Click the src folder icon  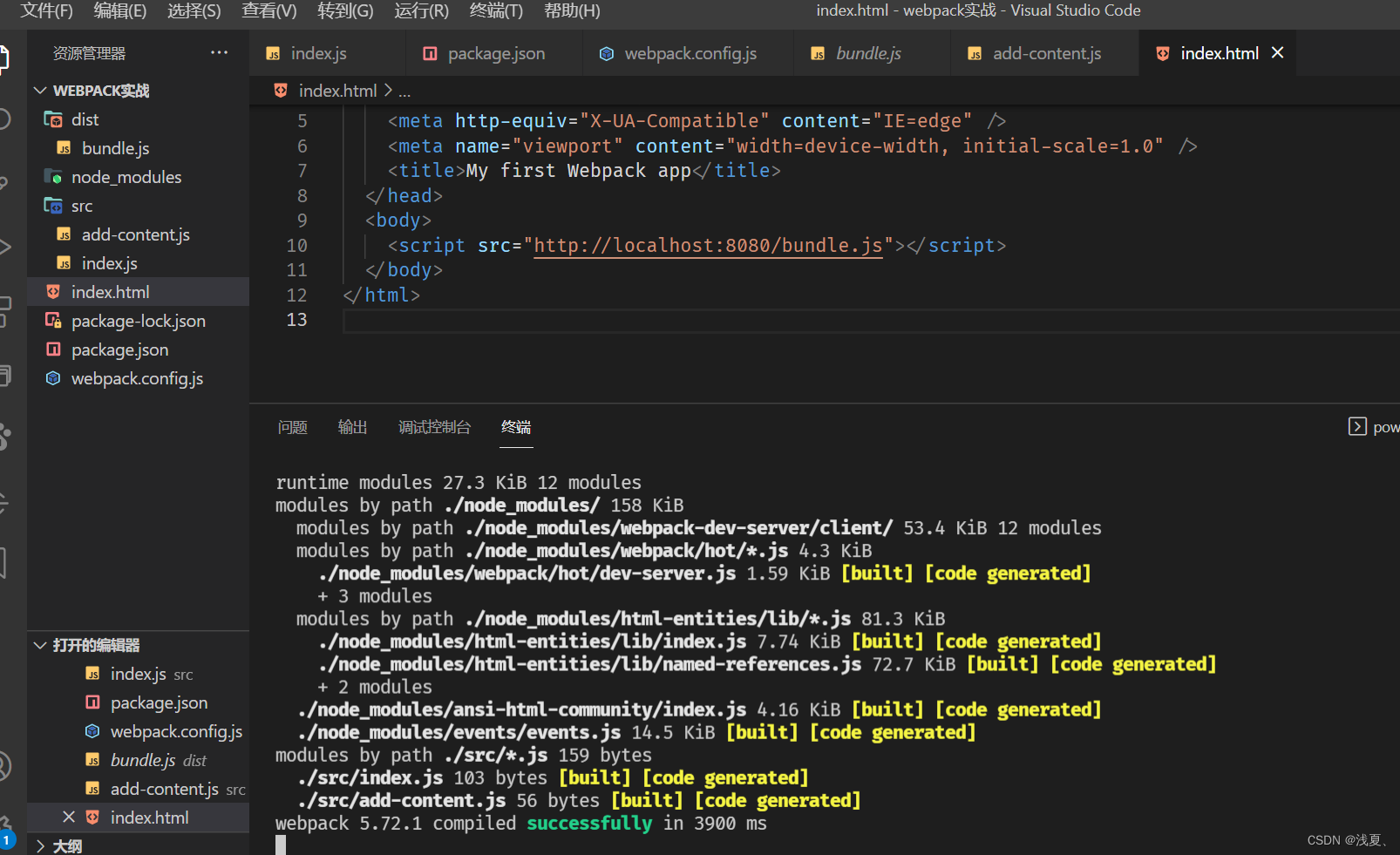coord(53,206)
